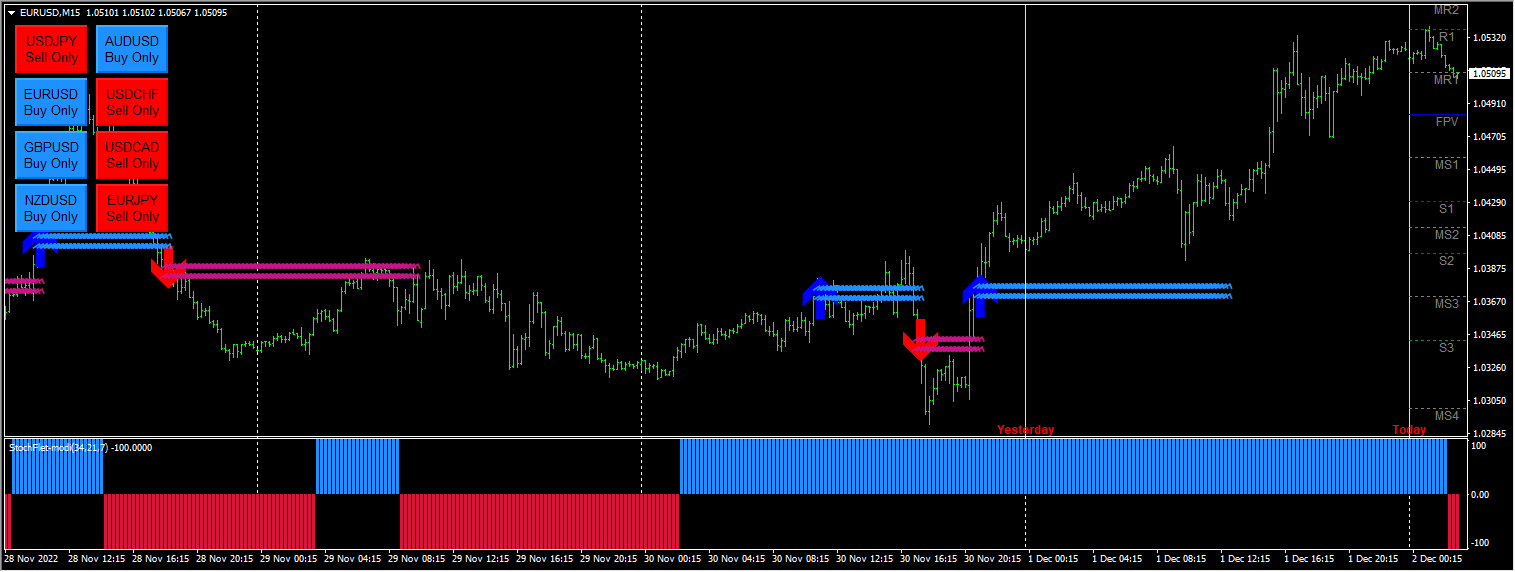This screenshot has height=572, width=1515.
Task: Click the 28 Nov 2022 time axis label
Action: (30, 559)
